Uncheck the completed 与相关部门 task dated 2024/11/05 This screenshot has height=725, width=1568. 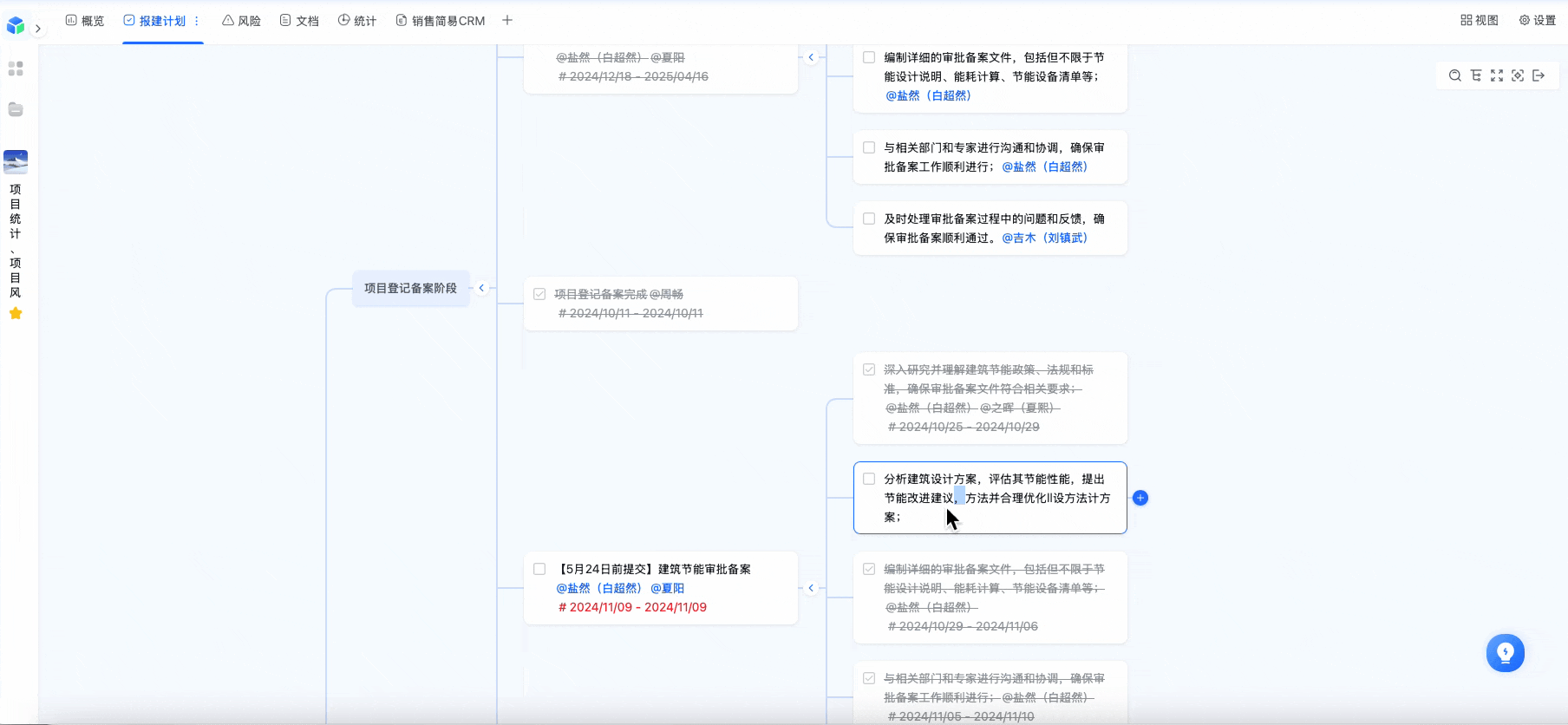tap(869, 678)
